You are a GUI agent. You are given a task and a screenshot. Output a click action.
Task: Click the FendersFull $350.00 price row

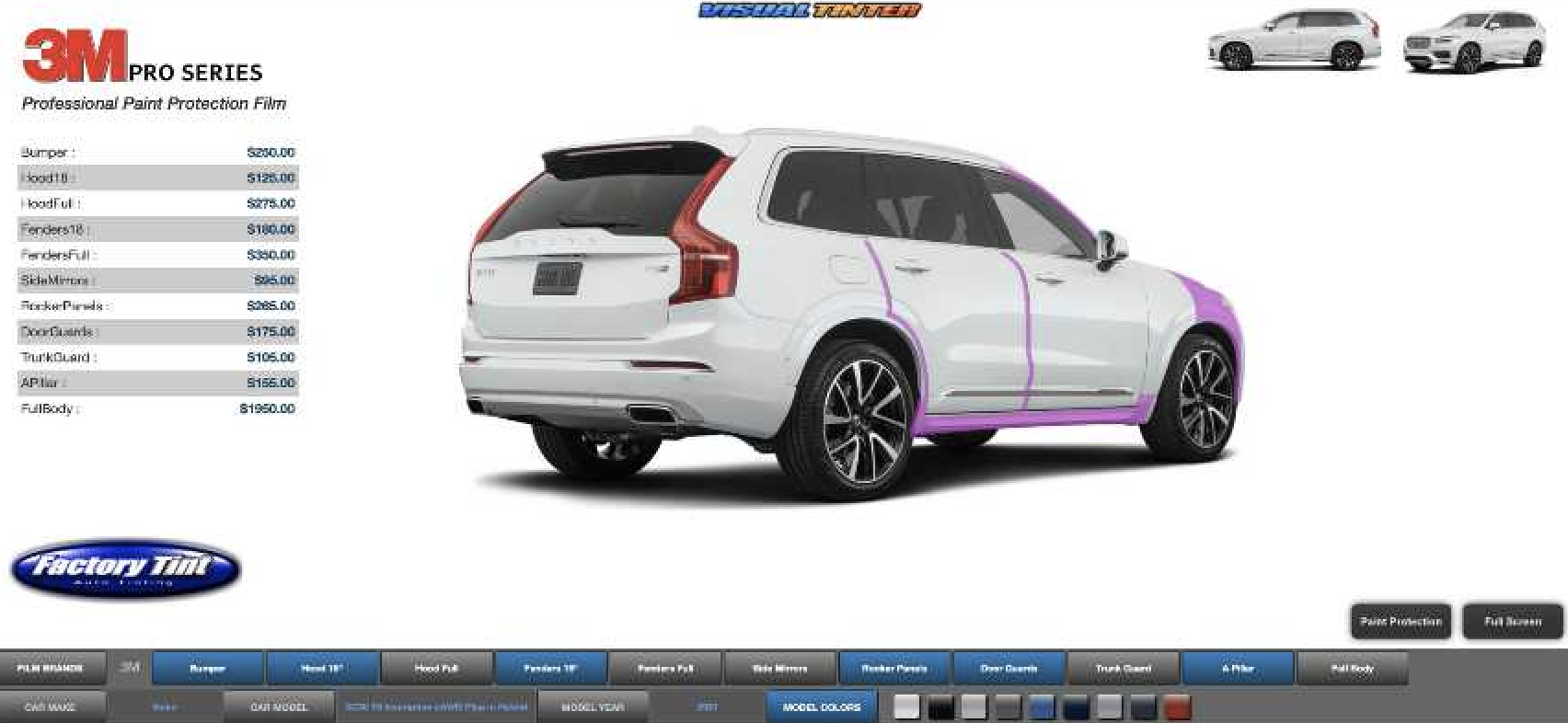(158, 255)
